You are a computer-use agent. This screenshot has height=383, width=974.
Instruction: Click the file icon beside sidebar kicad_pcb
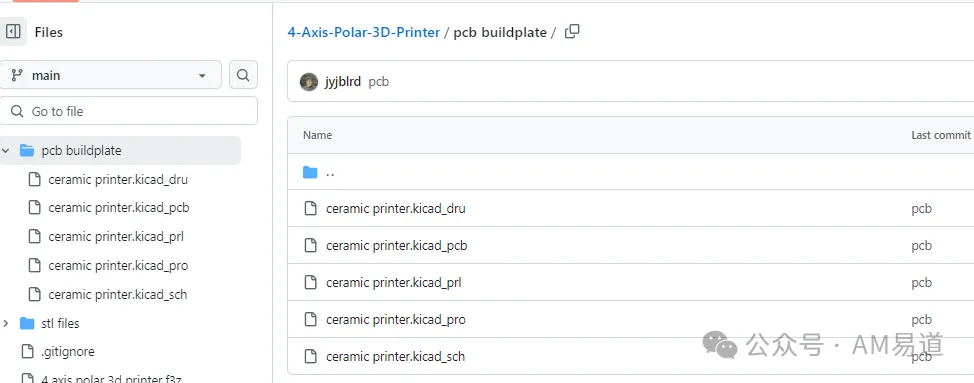tap(35, 208)
